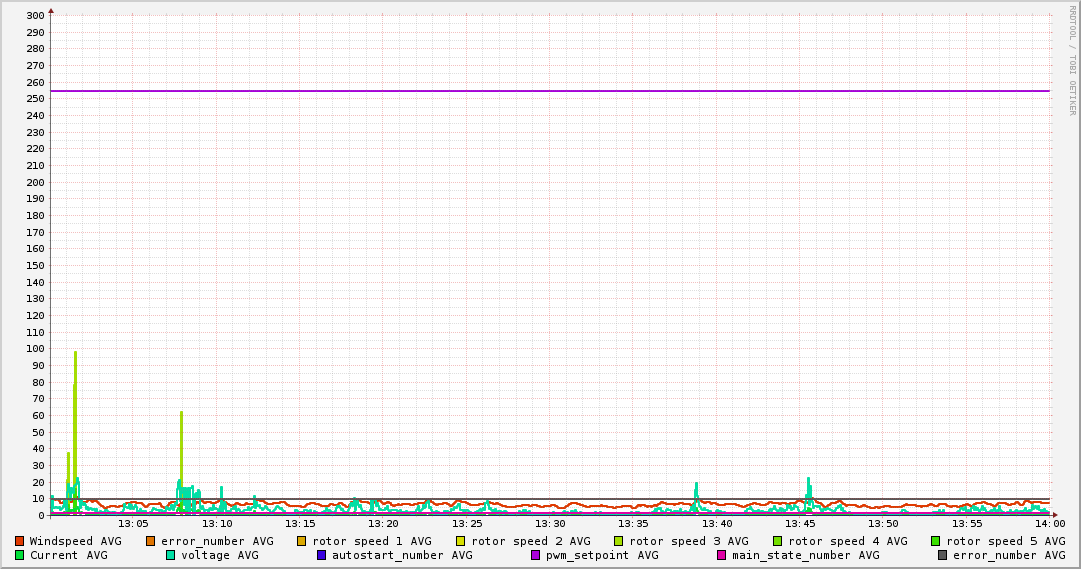This screenshot has width=1081, height=569.
Task: Select the rotor speed 5 AVG label
Action: (x=1006, y=541)
